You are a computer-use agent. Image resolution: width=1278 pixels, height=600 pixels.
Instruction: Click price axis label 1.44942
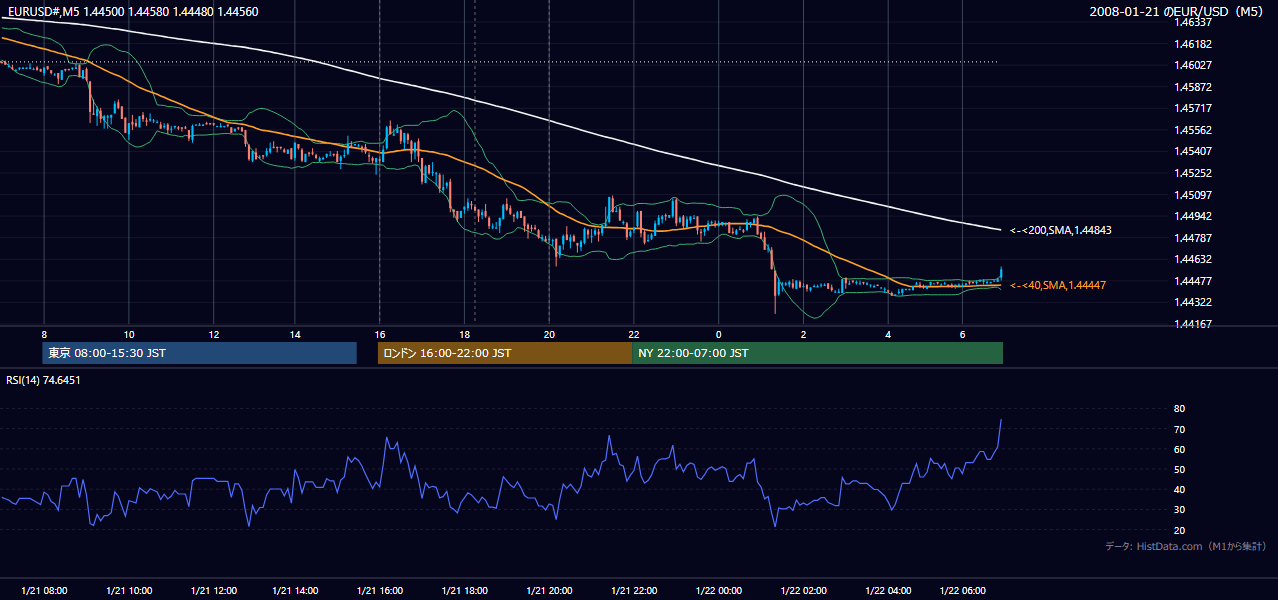point(1192,216)
